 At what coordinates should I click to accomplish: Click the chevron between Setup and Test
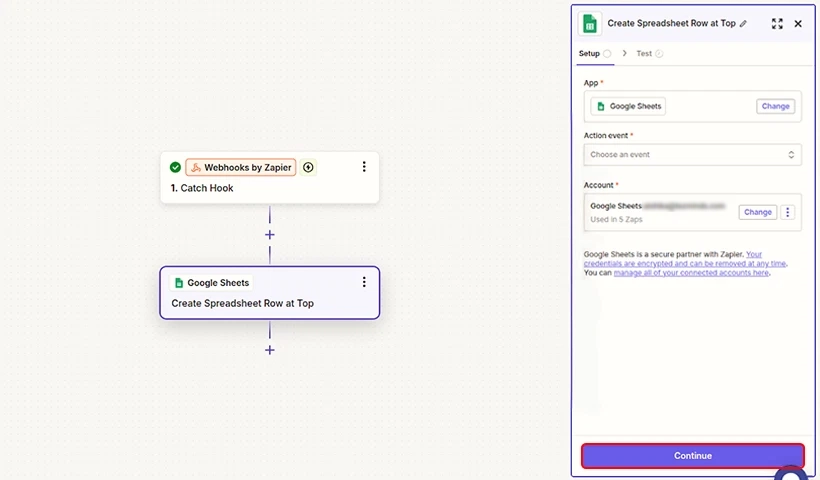coord(624,53)
